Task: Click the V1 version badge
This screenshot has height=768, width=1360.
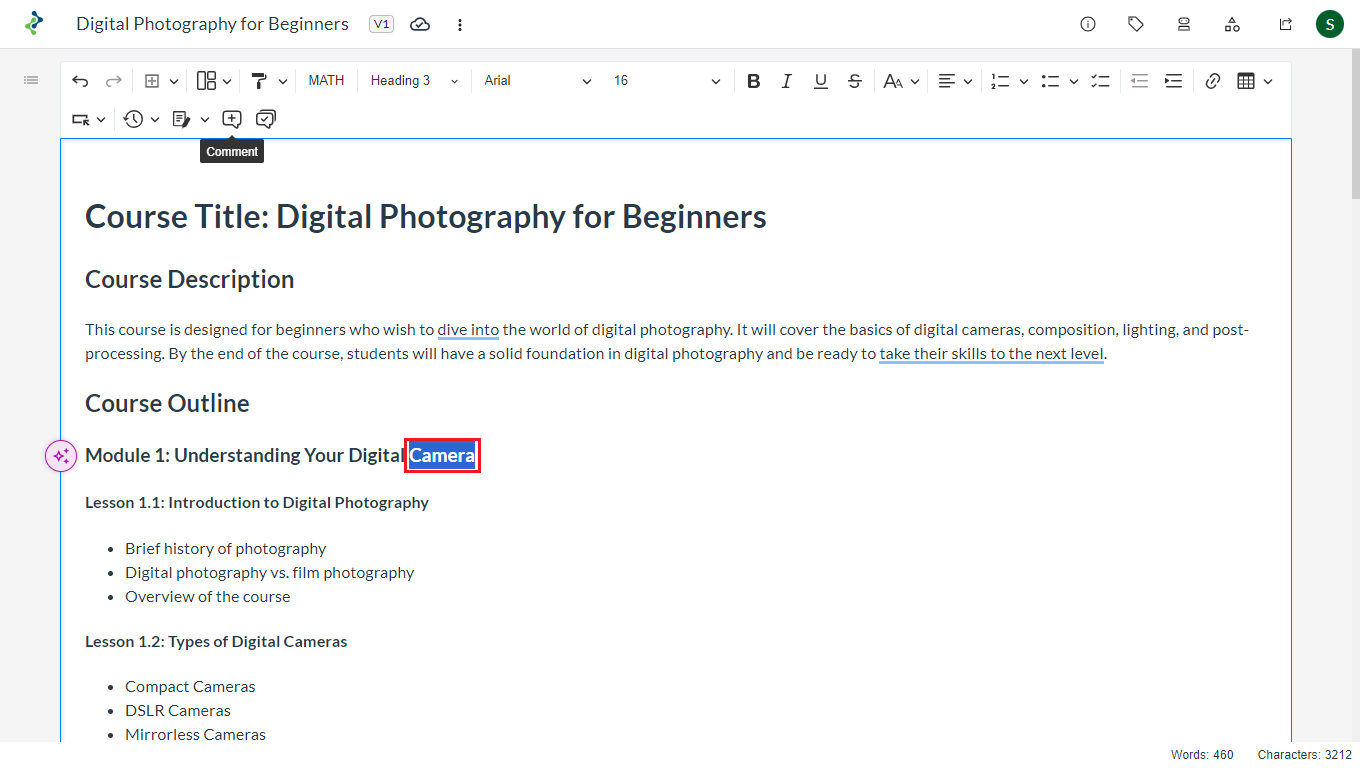Action: click(x=381, y=24)
